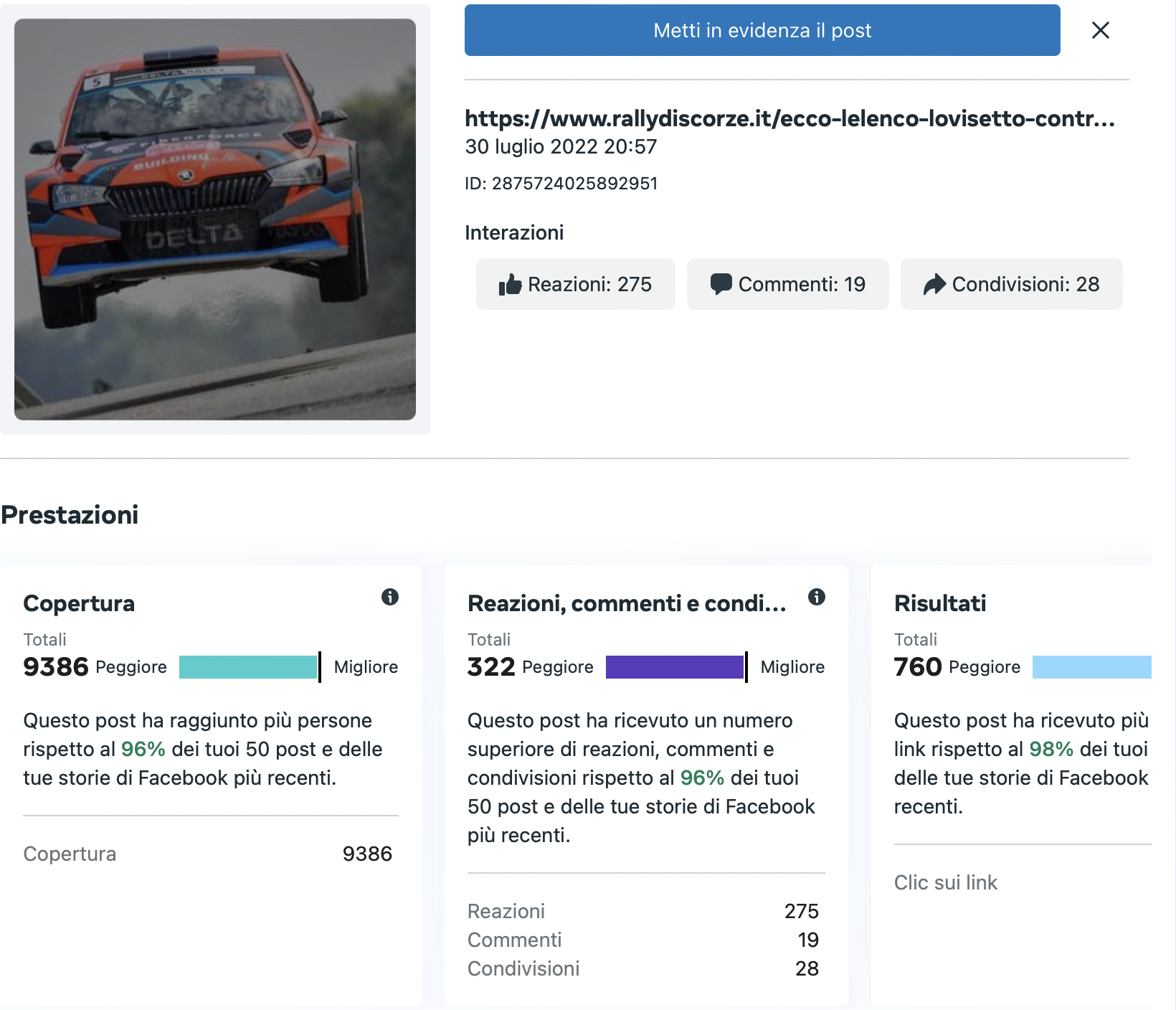The height and width of the screenshot is (1010, 1176).
Task: Click the Commenti: 19 button
Action: click(787, 284)
